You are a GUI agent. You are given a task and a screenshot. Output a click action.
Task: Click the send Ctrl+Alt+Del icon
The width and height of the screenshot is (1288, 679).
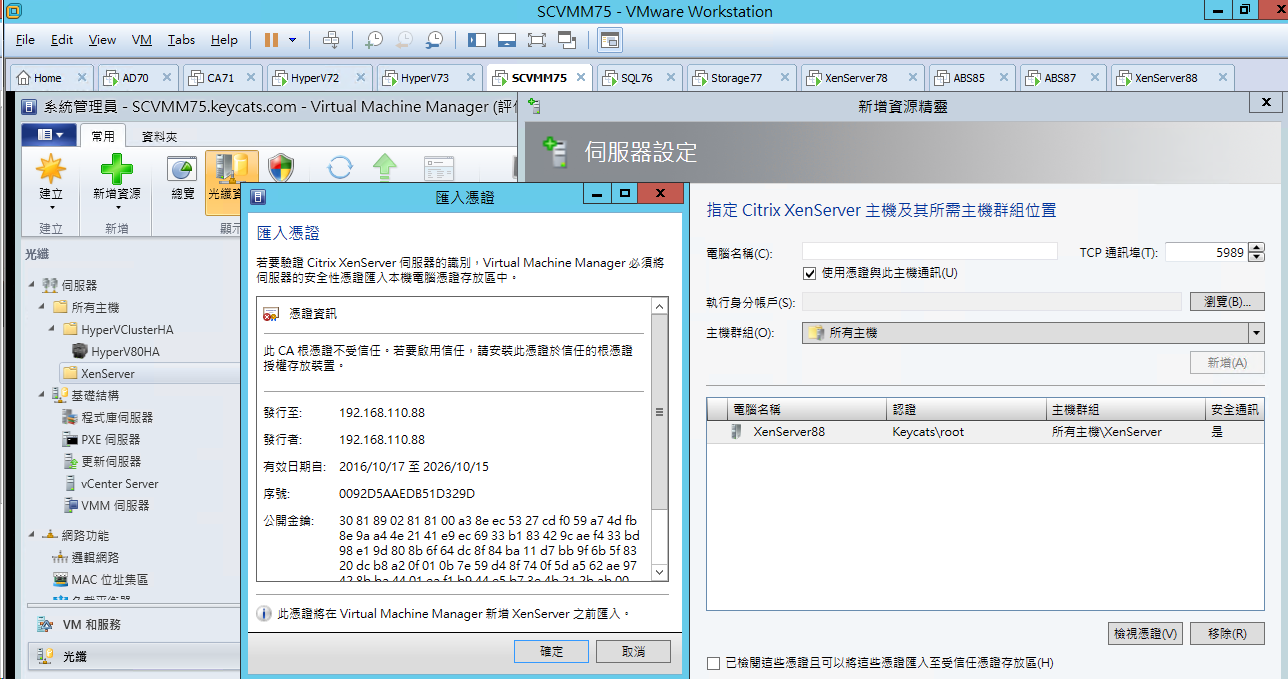point(331,40)
